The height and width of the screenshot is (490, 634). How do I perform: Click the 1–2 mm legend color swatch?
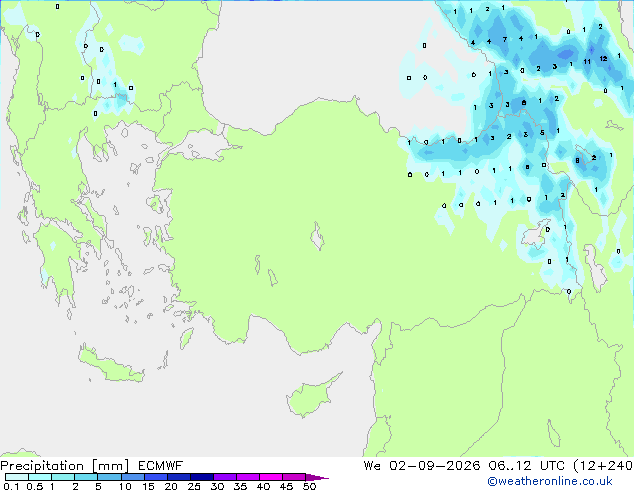pyautogui.click(x=63, y=477)
